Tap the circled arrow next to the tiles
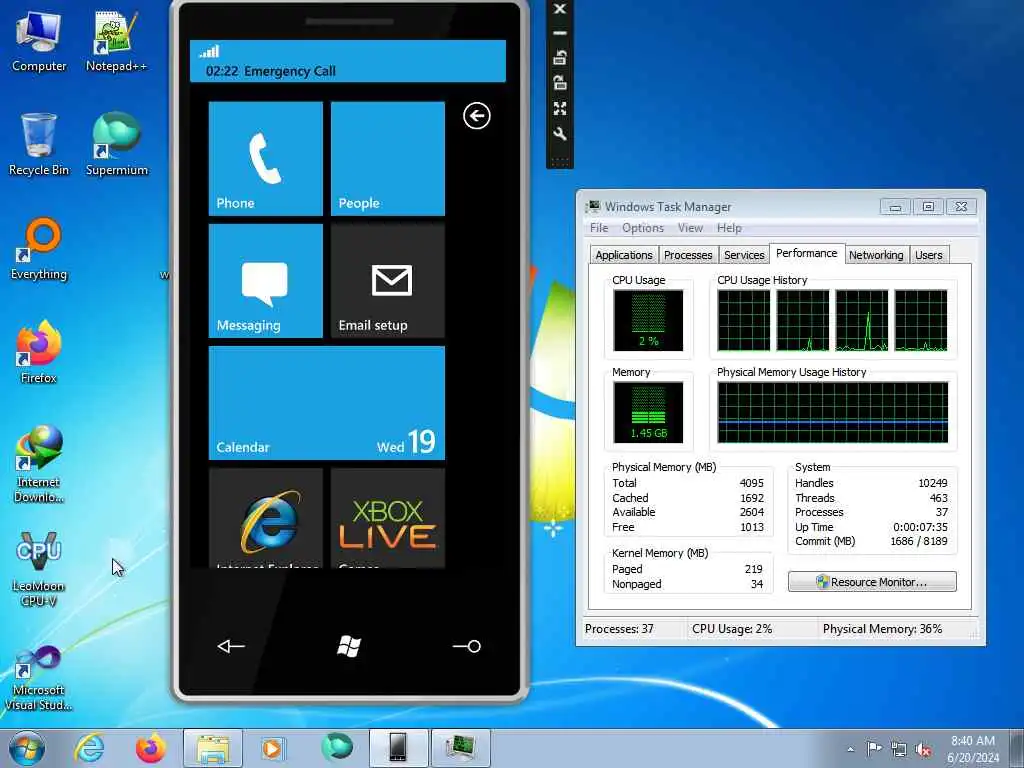 point(477,116)
